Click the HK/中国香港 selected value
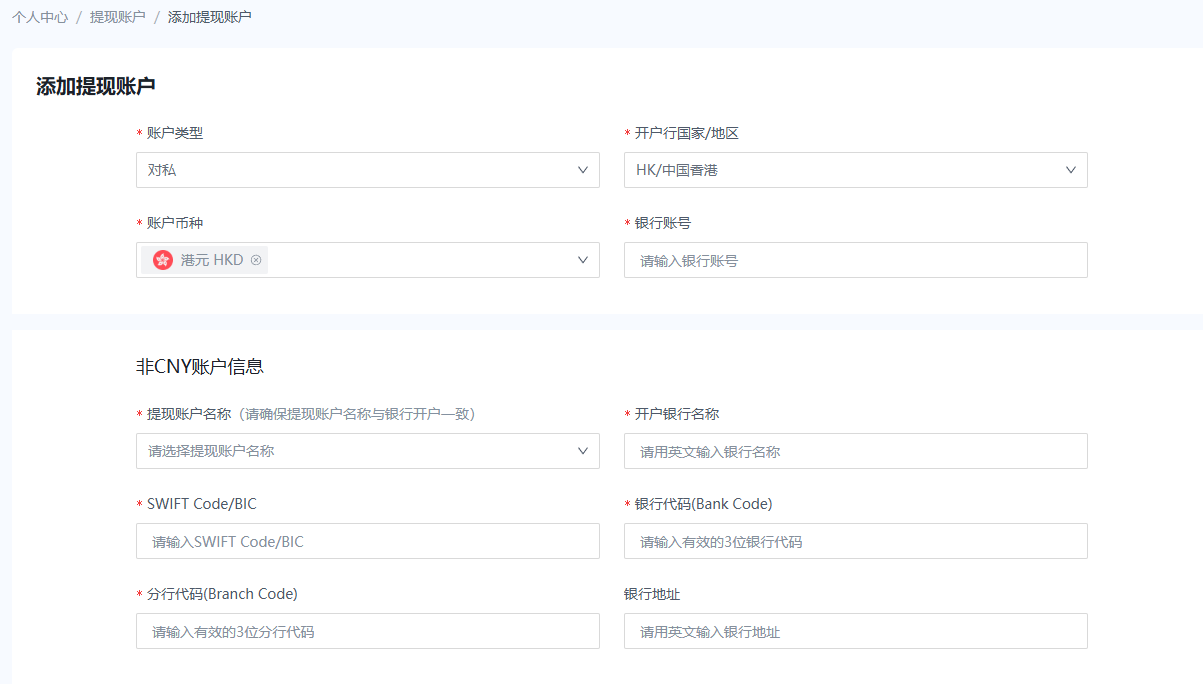This screenshot has width=1203, height=684. click(677, 170)
